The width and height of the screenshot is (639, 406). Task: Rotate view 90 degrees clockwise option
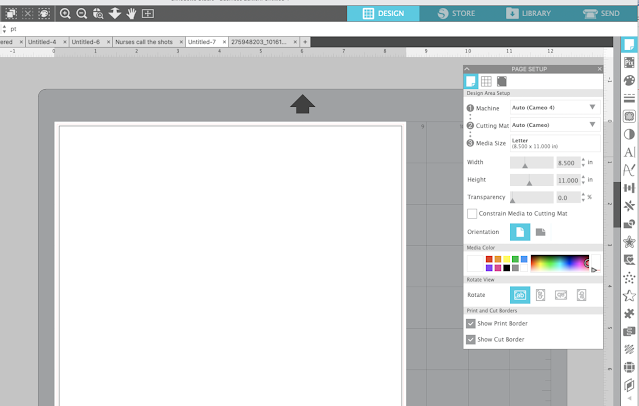click(540, 295)
